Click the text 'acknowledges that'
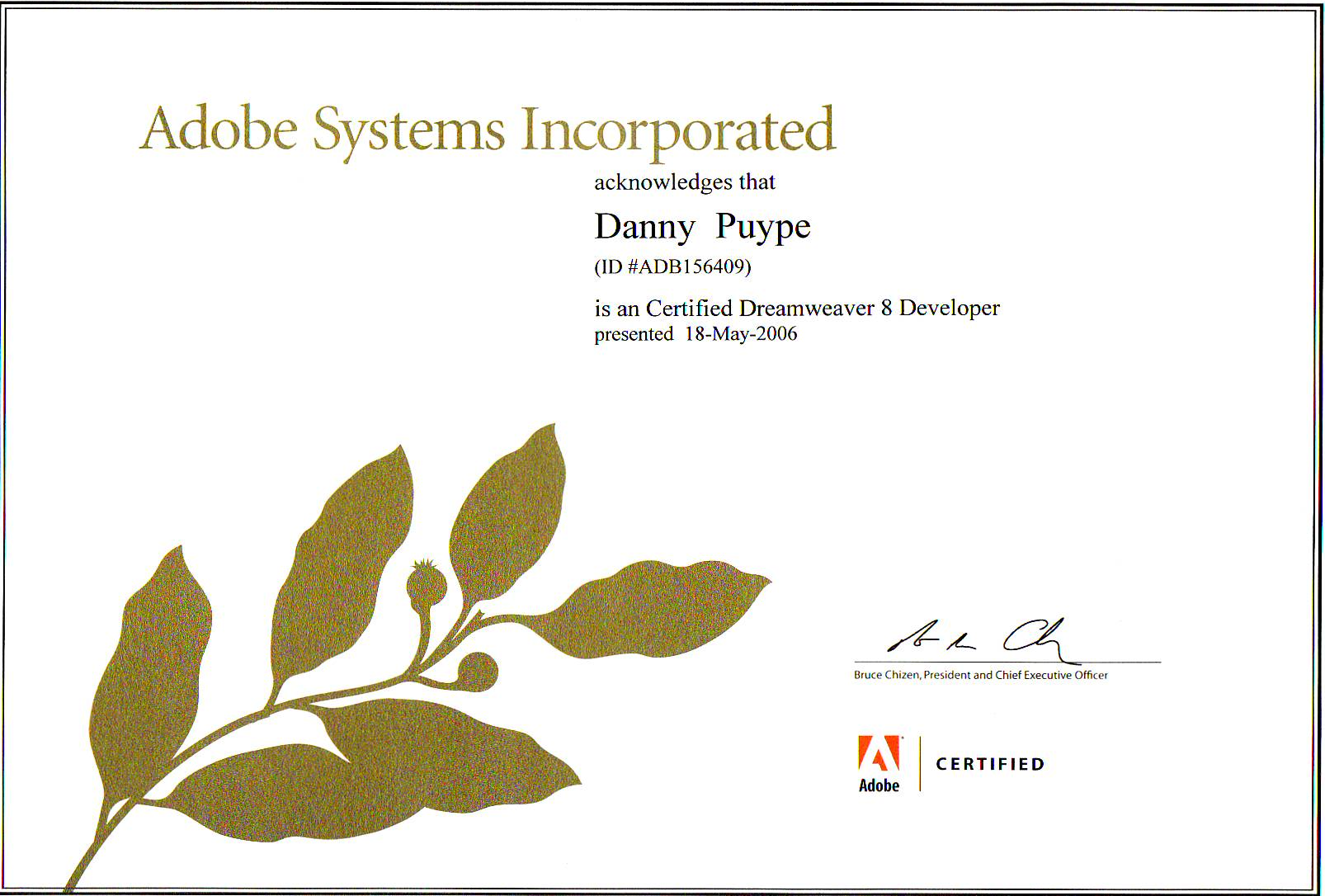Image resolution: width=1325 pixels, height=896 pixels. (685, 182)
